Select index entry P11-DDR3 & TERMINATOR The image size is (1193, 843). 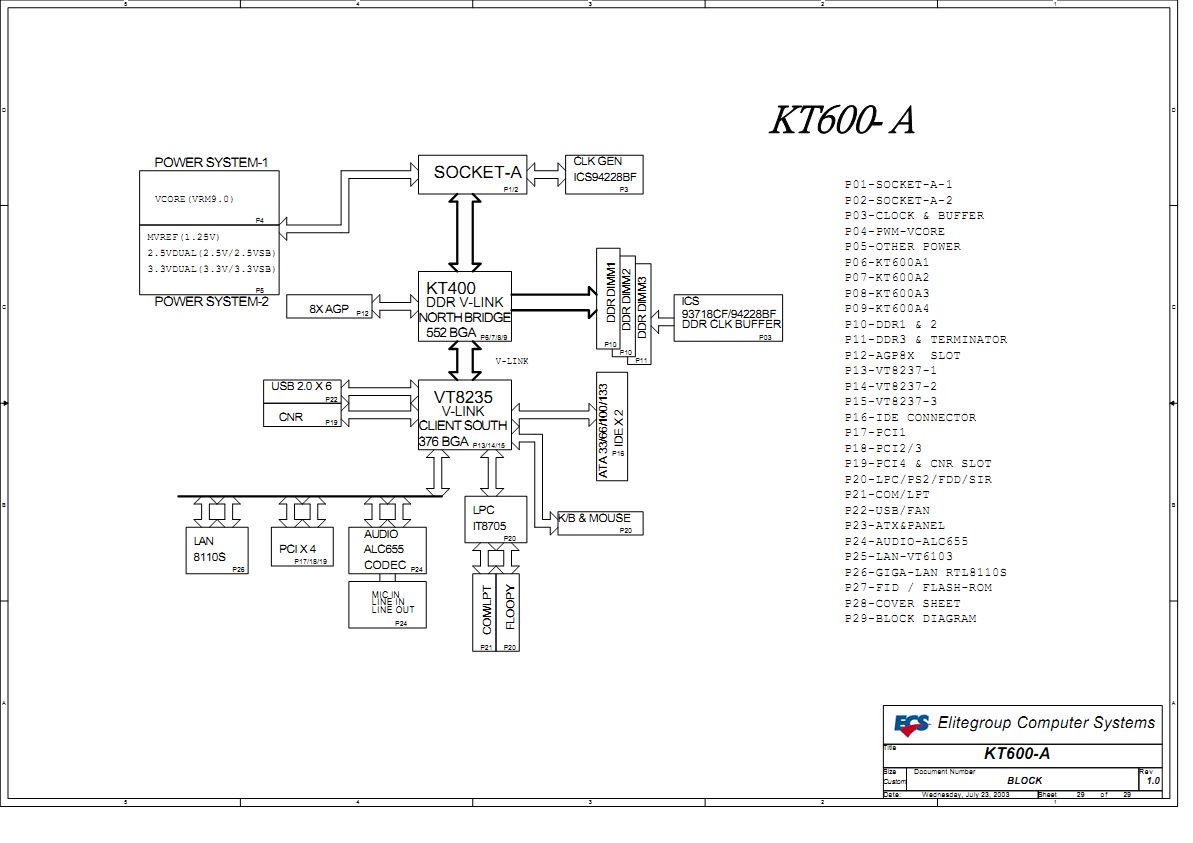pyautogui.click(x=925, y=339)
